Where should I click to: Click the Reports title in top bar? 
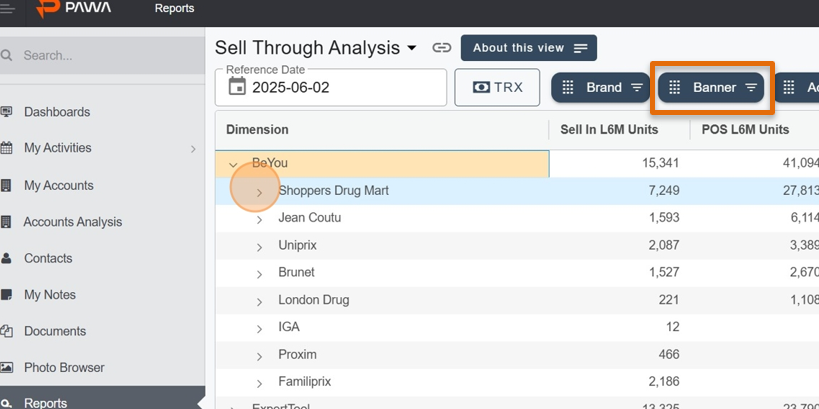(174, 8)
